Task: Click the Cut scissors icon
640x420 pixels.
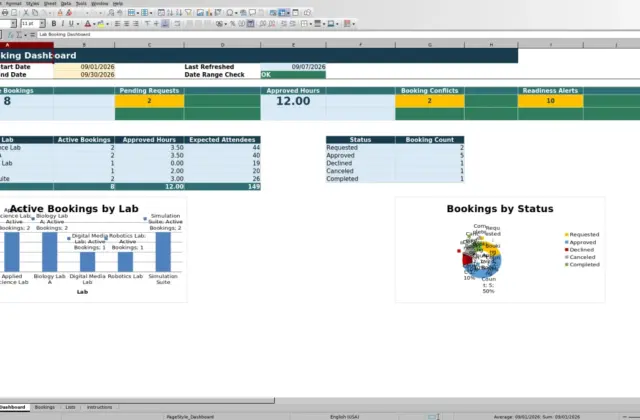Action: click(25, 13)
